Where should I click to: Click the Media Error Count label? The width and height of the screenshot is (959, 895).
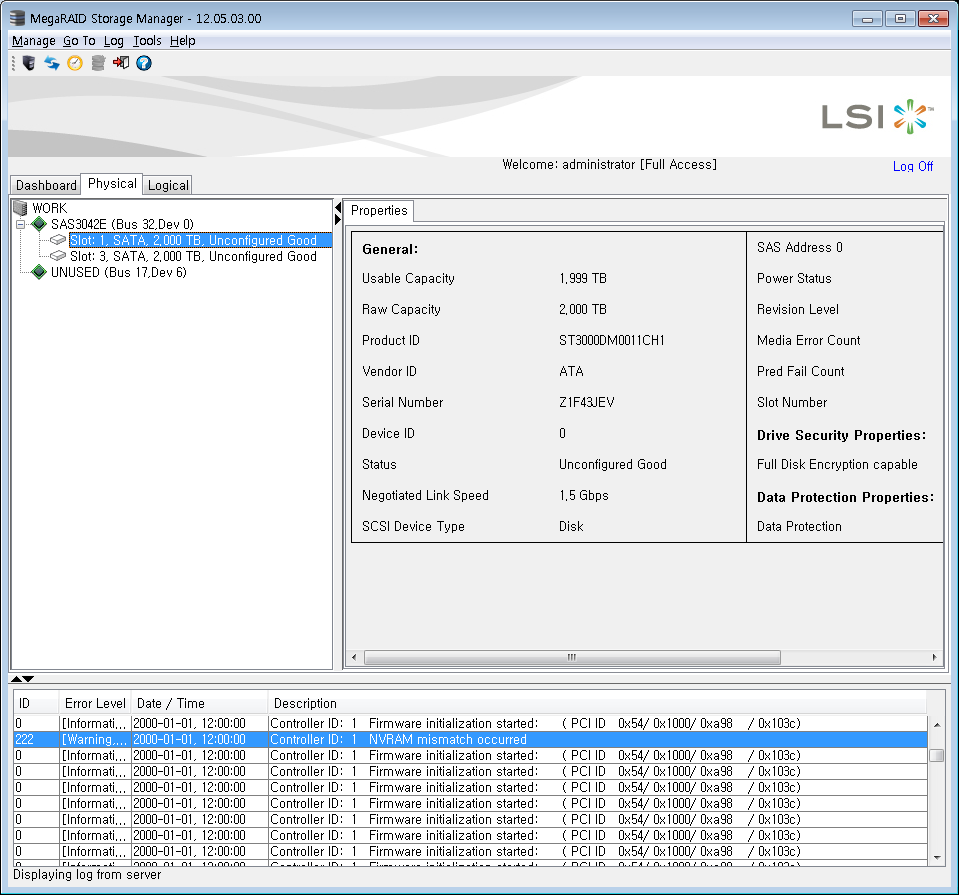click(808, 340)
